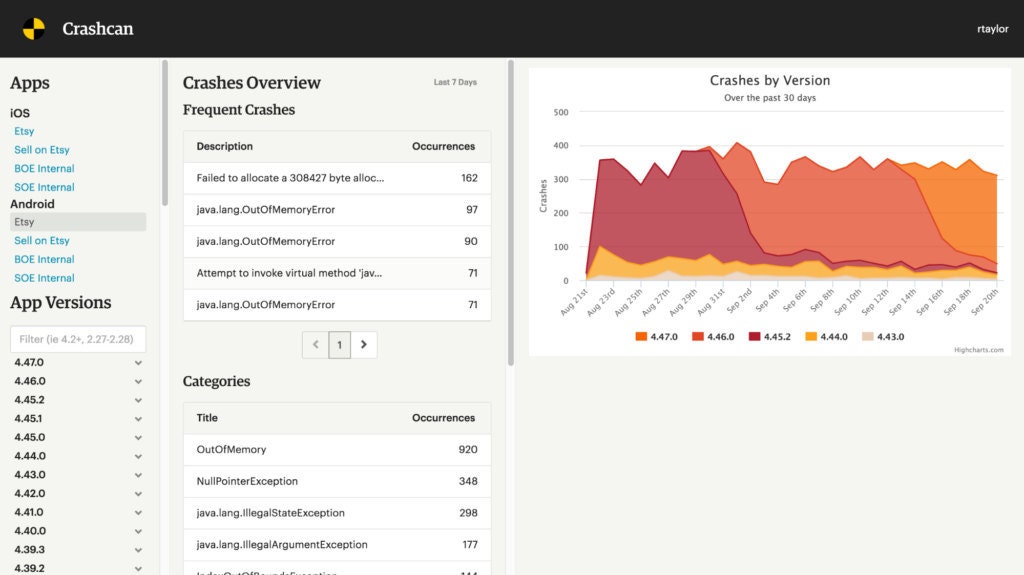
Task: Click the sidebar vertical scrollbar
Action: (165, 133)
